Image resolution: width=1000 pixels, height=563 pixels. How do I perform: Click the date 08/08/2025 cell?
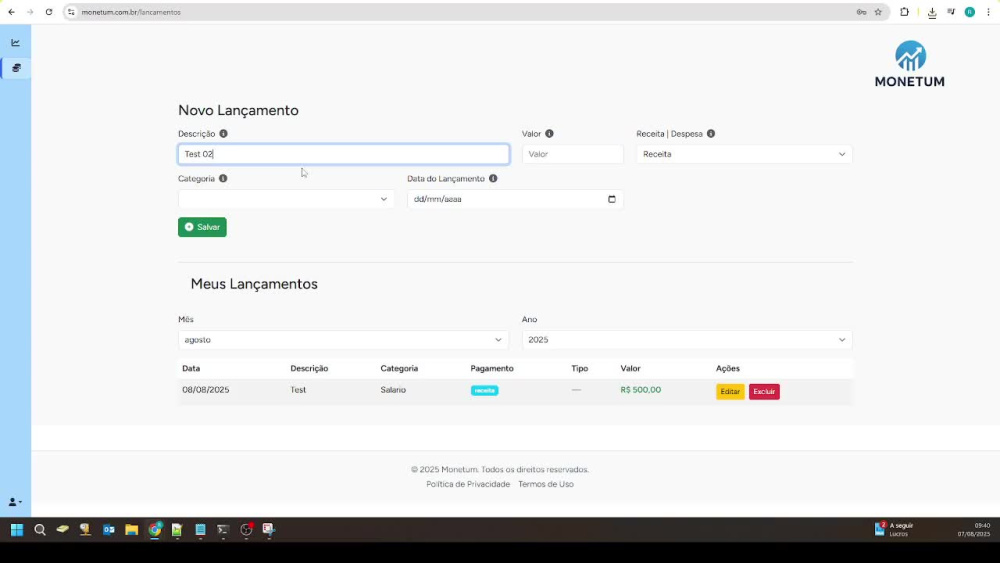coord(205,390)
